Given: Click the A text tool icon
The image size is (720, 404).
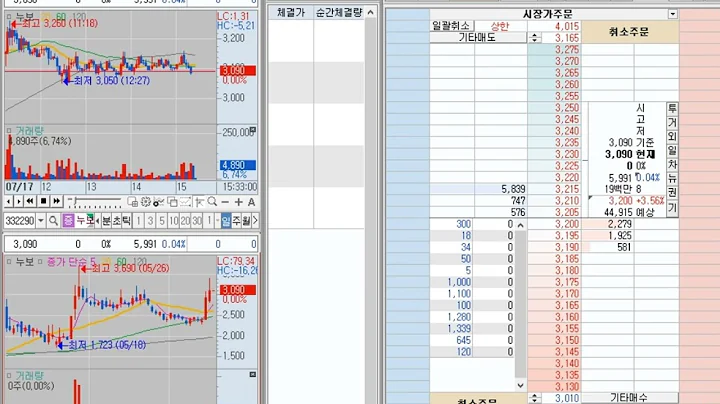Looking at the screenshot, I should [252, 202].
